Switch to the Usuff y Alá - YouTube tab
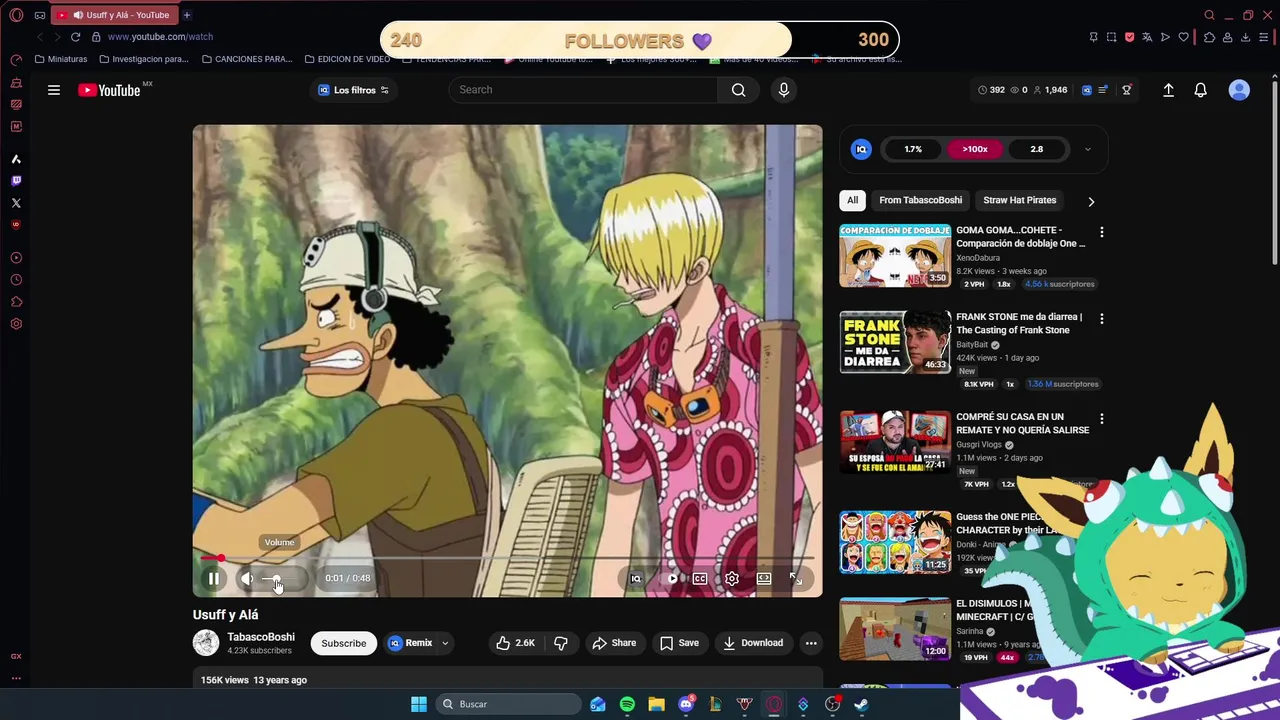 (113, 15)
